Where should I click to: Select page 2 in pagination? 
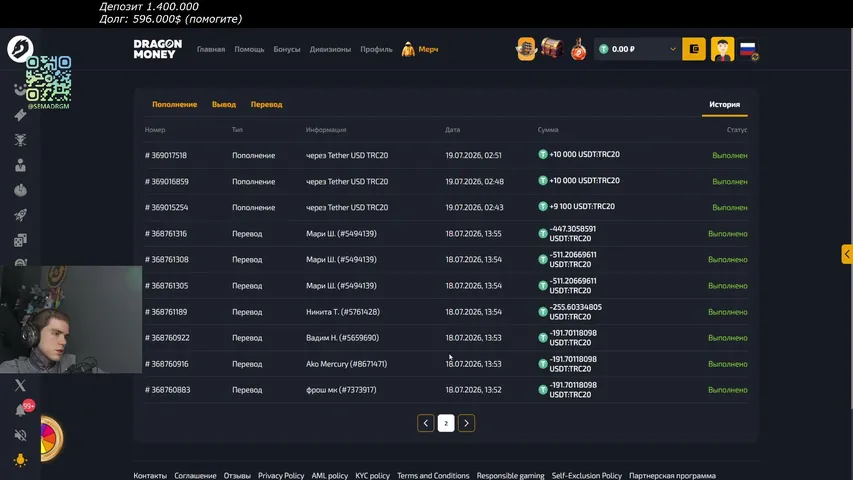pos(446,423)
